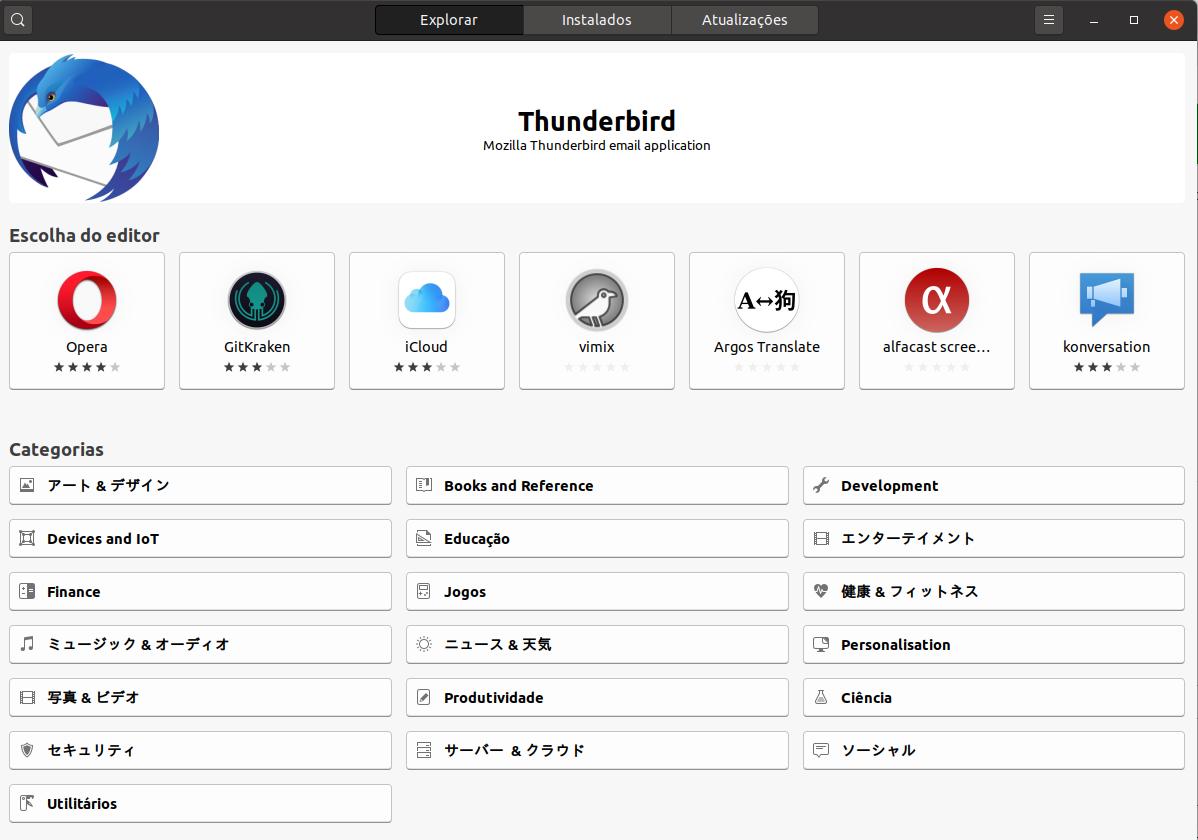Click the Jogos category icon

pos(424,591)
